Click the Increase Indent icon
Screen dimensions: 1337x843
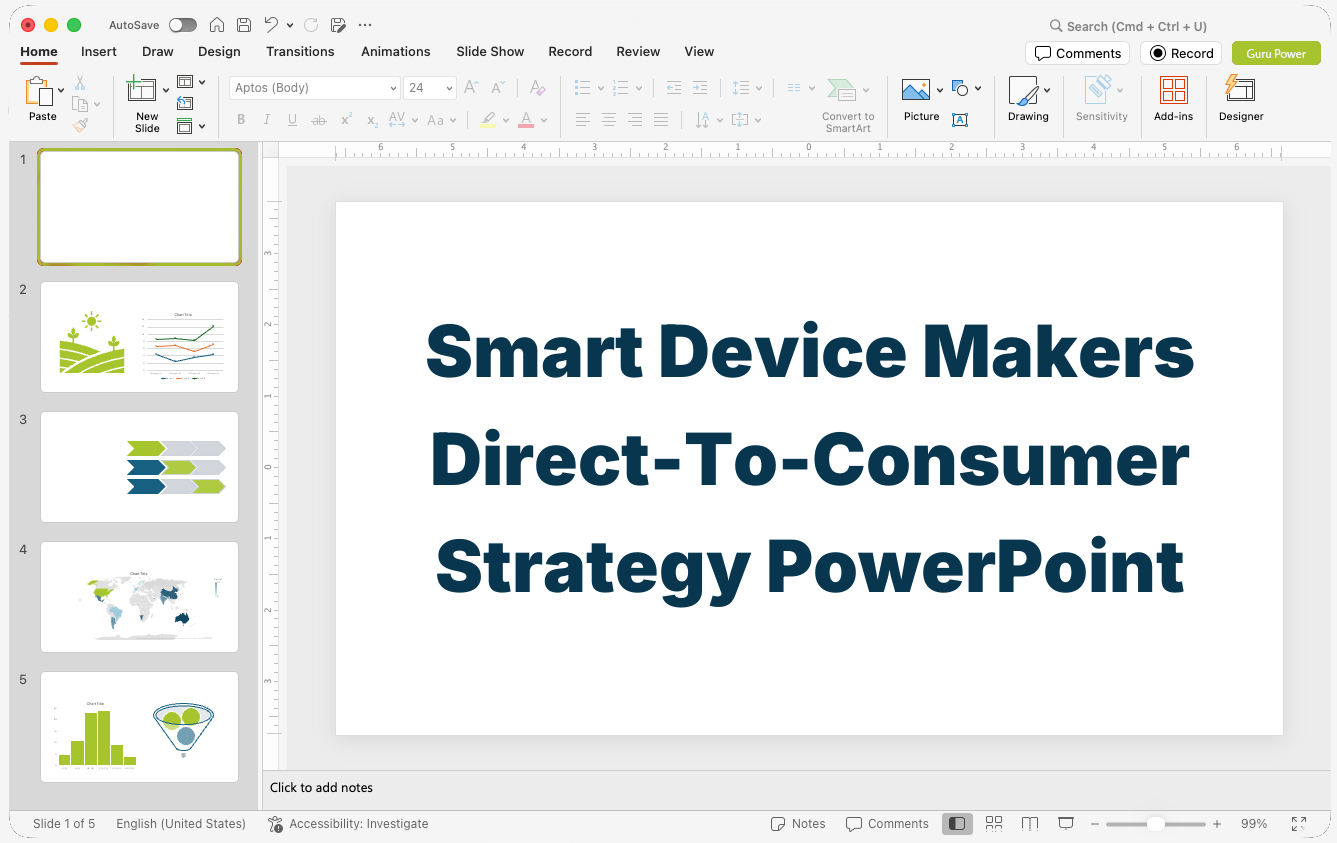coord(700,88)
